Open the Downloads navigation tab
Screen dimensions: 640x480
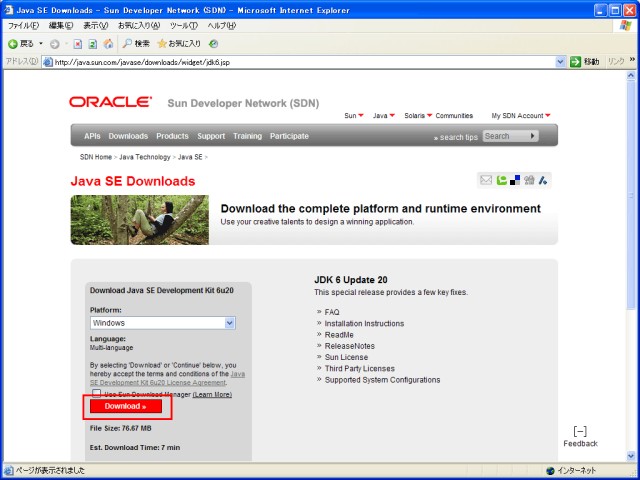pyautogui.click(x=128, y=136)
